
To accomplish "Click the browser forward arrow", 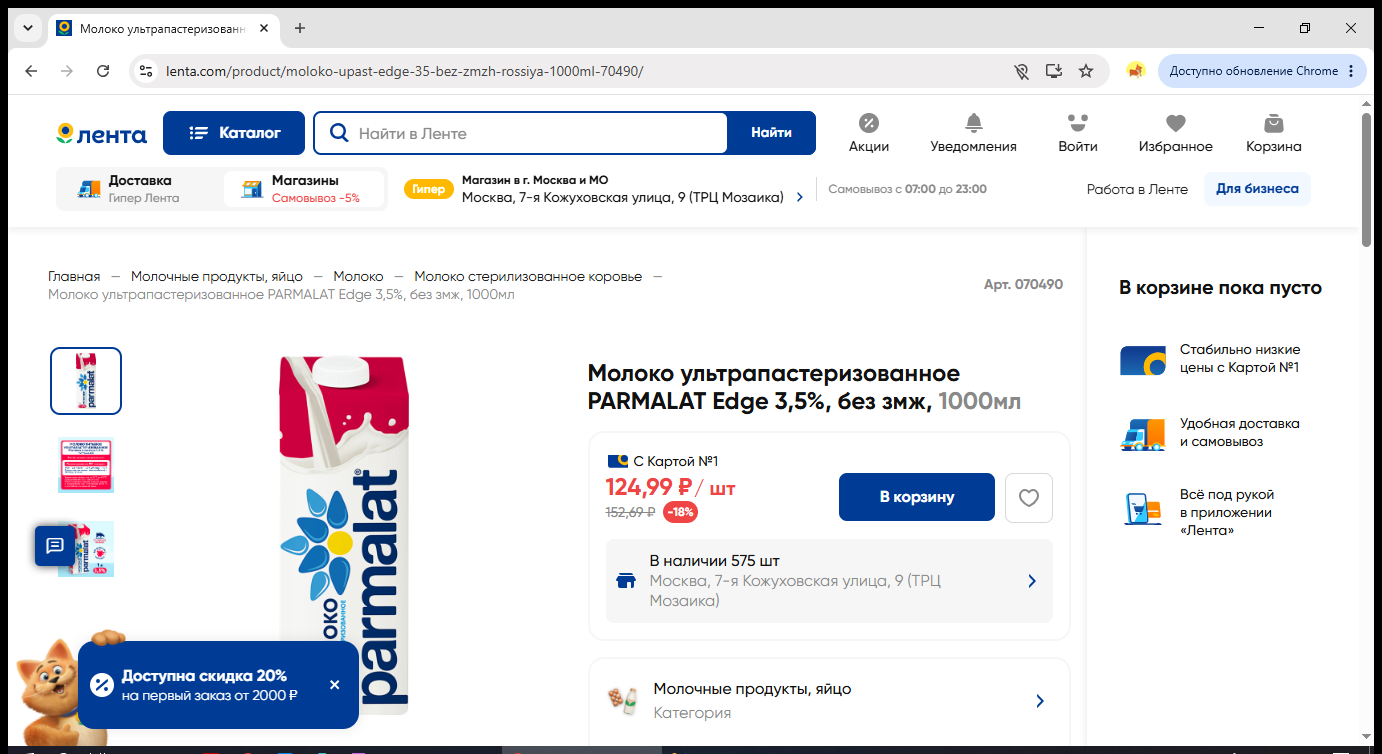I will (67, 71).
